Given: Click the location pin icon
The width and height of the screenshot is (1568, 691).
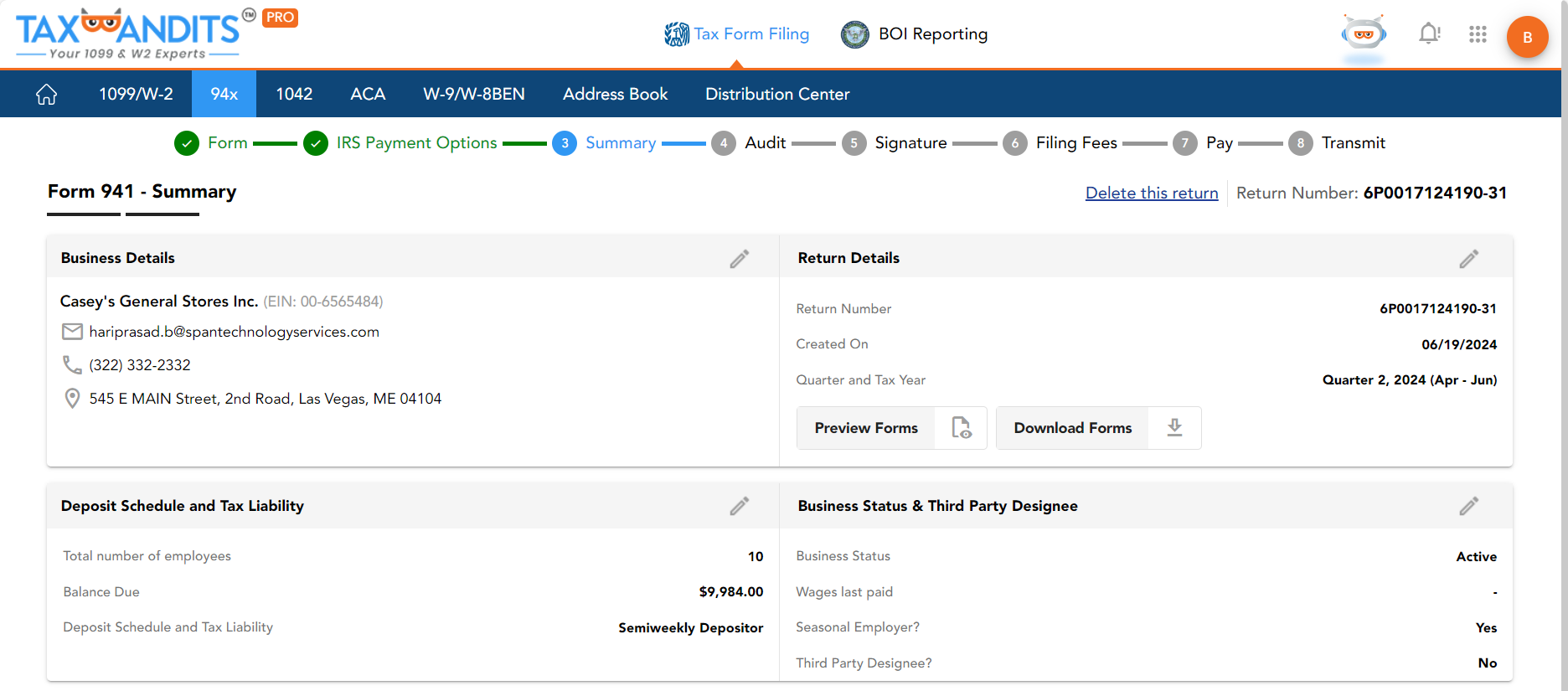Looking at the screenshot, I should 72,399.
